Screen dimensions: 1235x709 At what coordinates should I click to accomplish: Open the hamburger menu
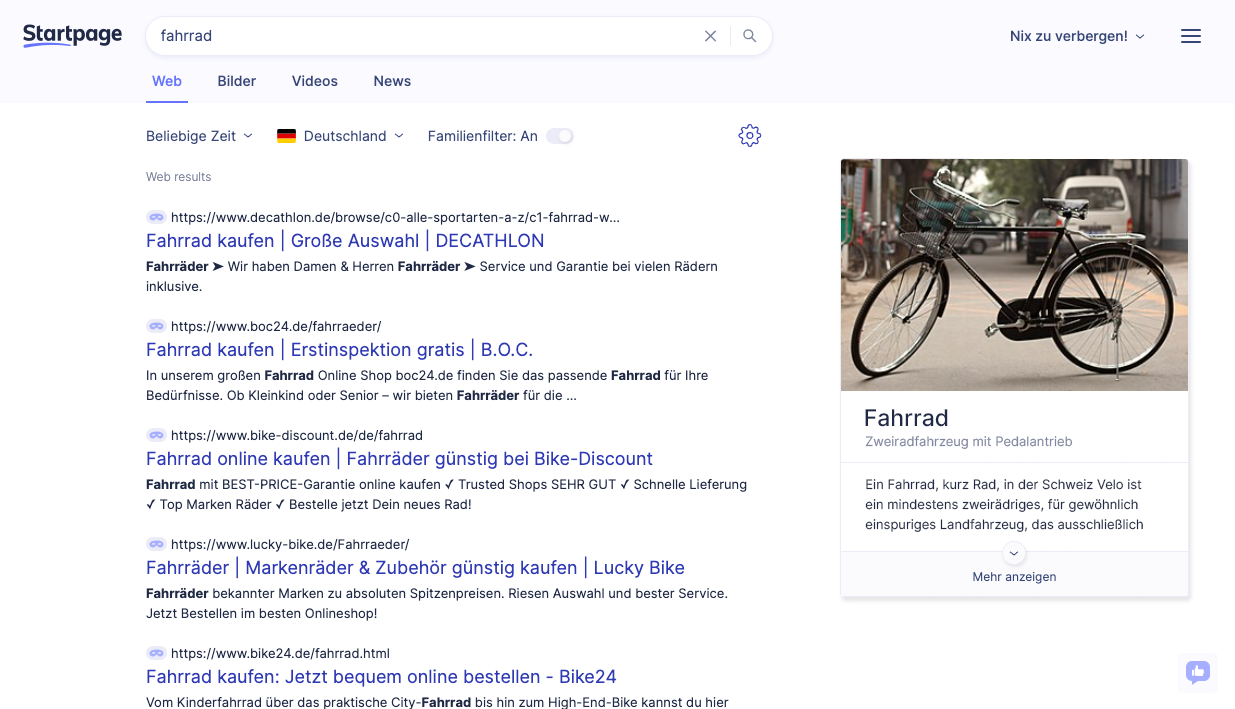pyautogui.click(x=1190, y=36)
